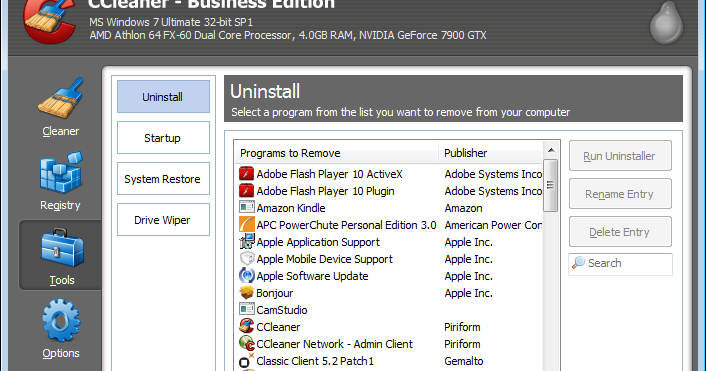Viewport: 706px width, 371px height.
Task: Click Piriform publisher in the CCleaner row
Action: coord(462,327)
